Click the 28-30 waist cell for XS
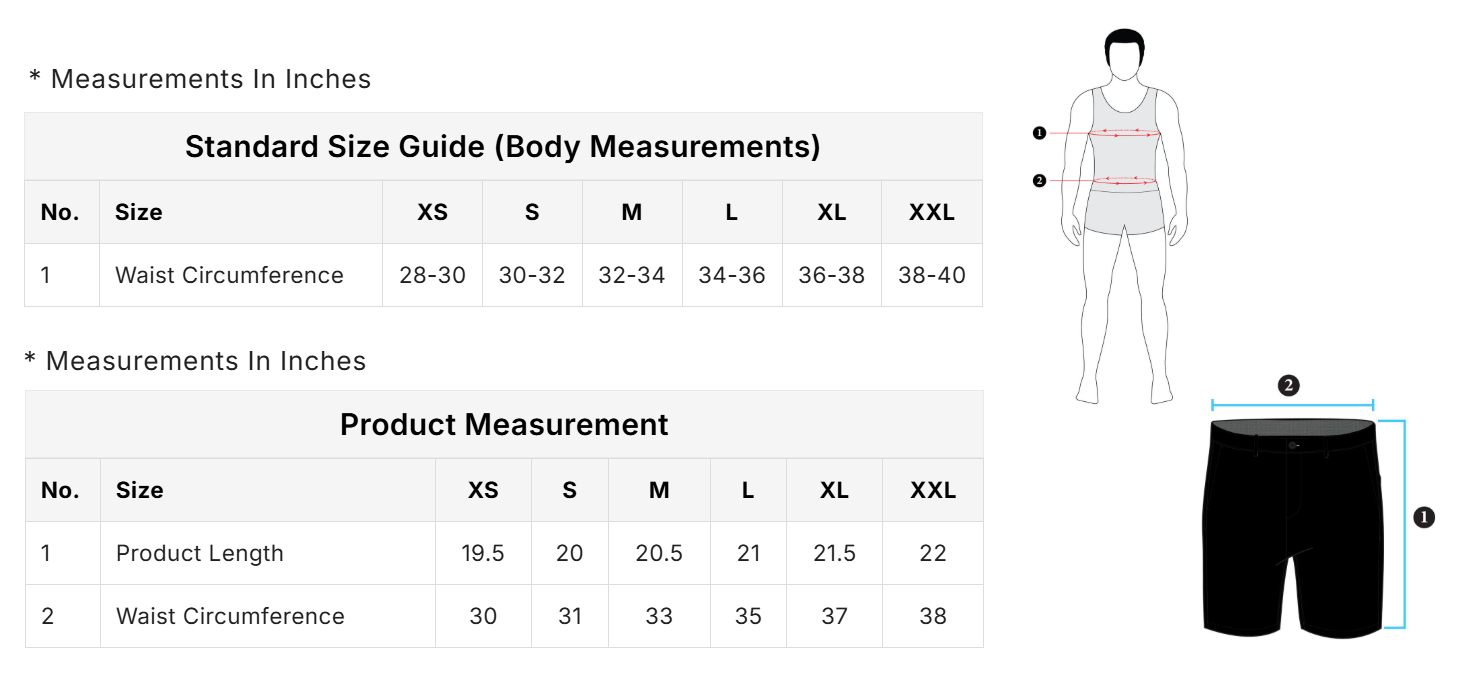The height and width of the screenshot is (691, 1461). [x=432, y=275]
